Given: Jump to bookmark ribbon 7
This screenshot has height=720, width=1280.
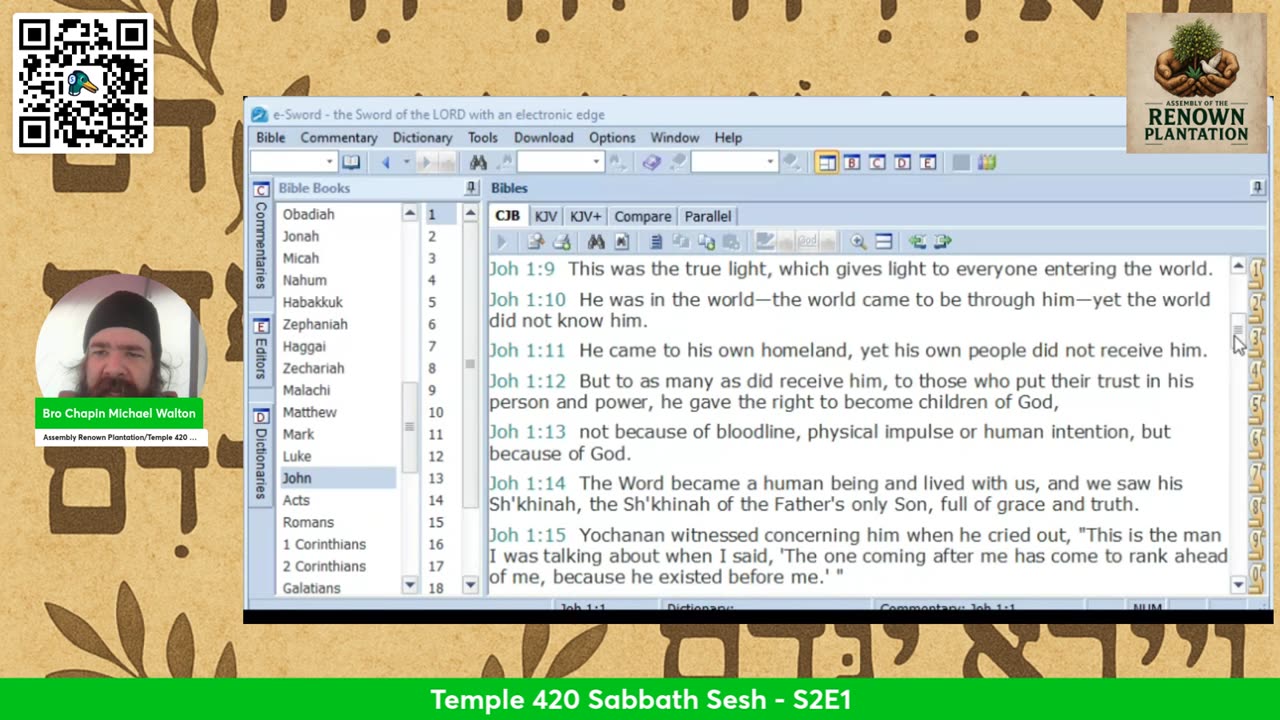Looking at the screenshot, I should pos(1256,477).
